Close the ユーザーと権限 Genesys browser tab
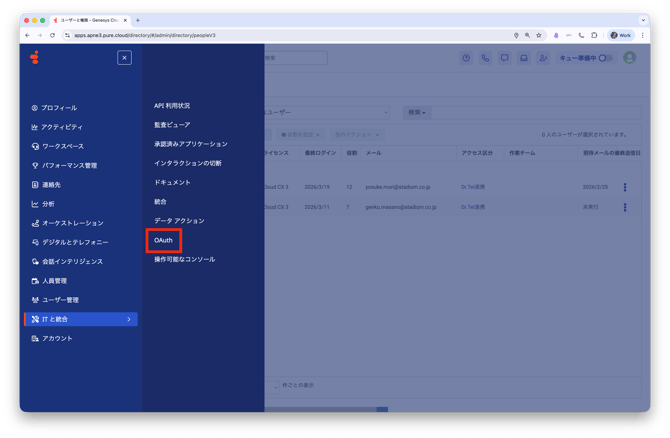This screenshot has height=438, width=670. (125, 20)
